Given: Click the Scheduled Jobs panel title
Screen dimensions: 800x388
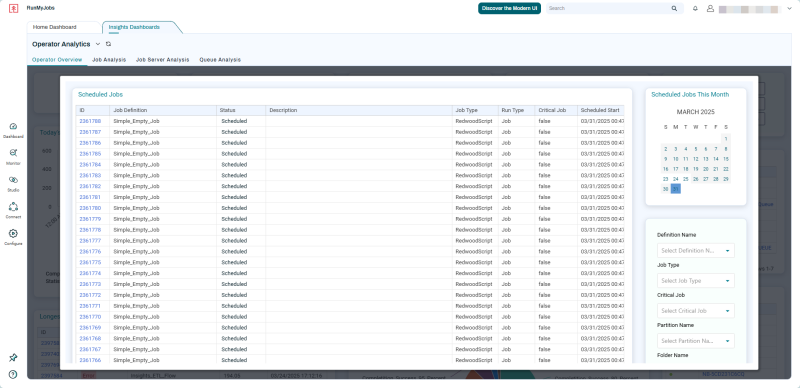Looking at the screenshot, I should coord(101,94).
